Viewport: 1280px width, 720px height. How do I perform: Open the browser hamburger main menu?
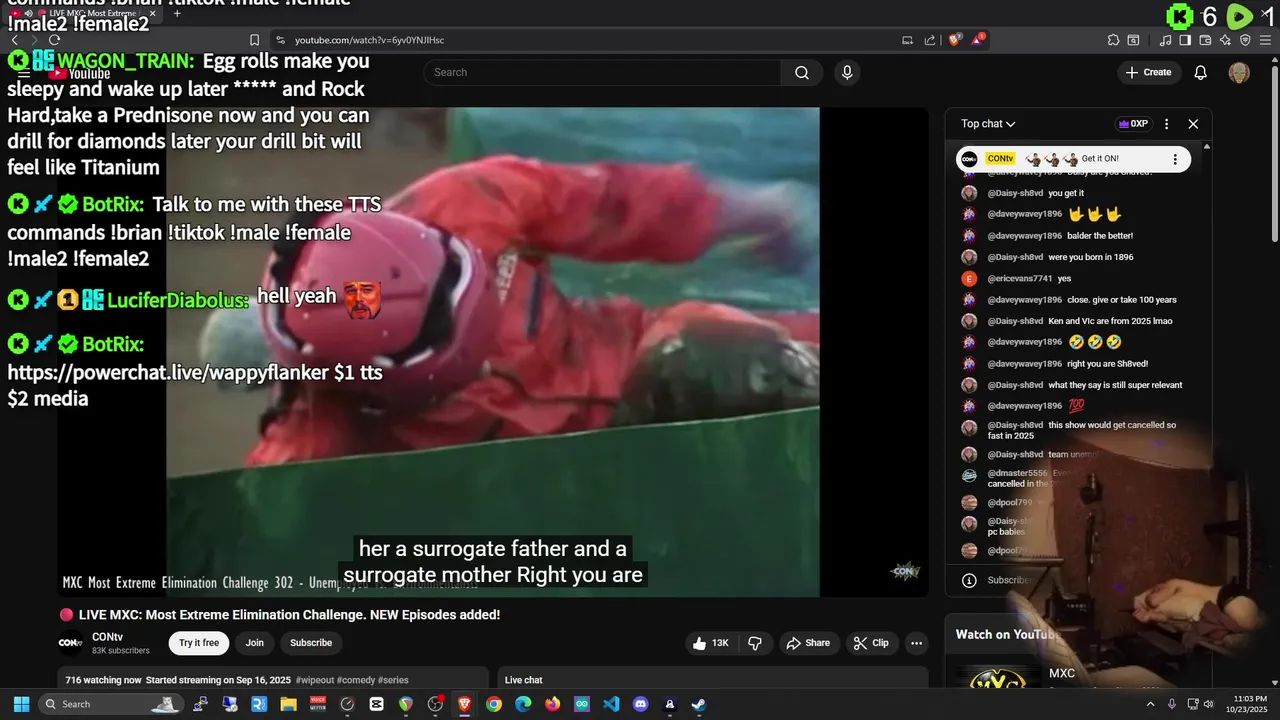(x=1265, y=40)
